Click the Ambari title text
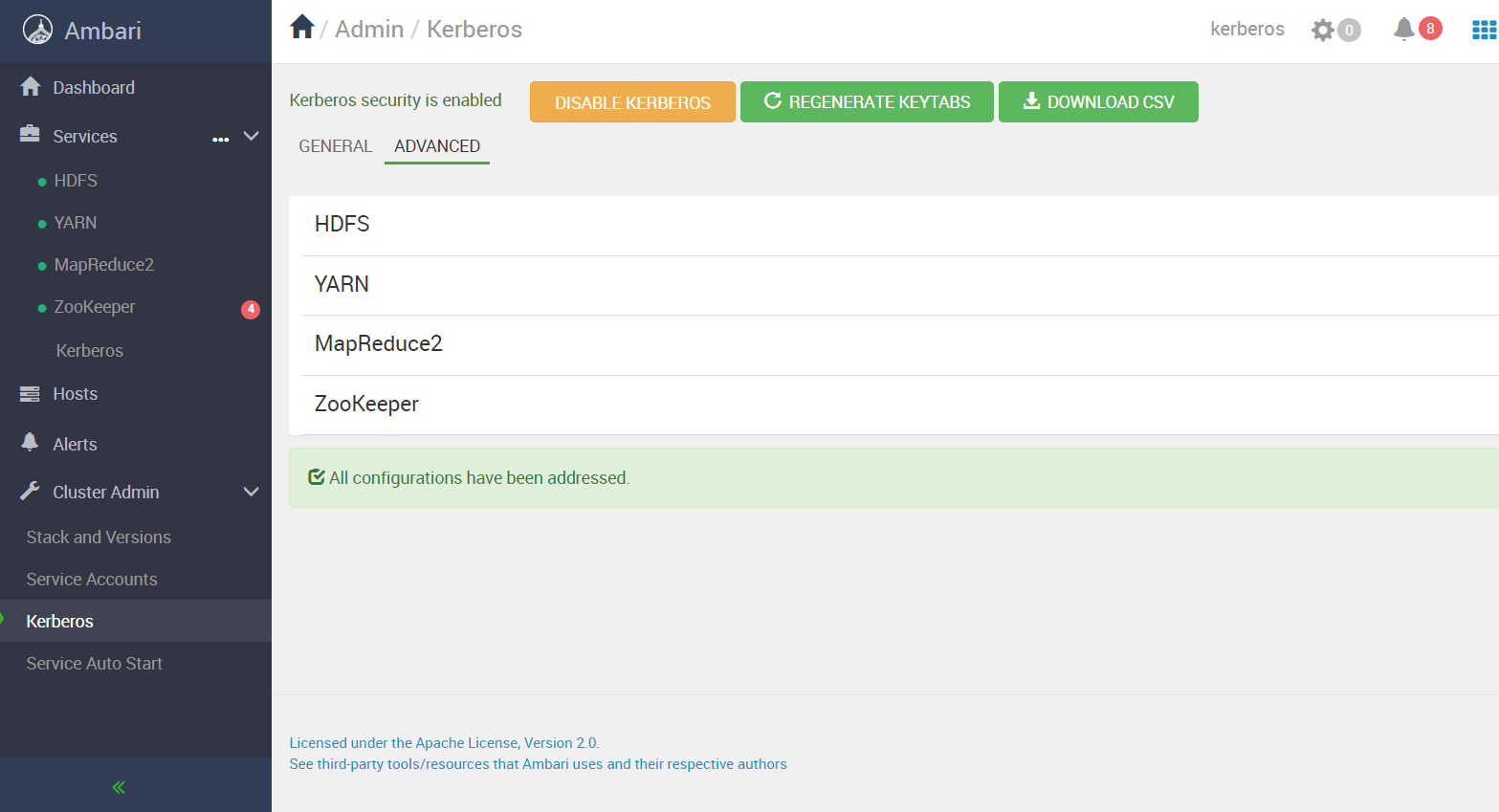The height and width of the screenshot is (812, 1499). pos(102,31)
